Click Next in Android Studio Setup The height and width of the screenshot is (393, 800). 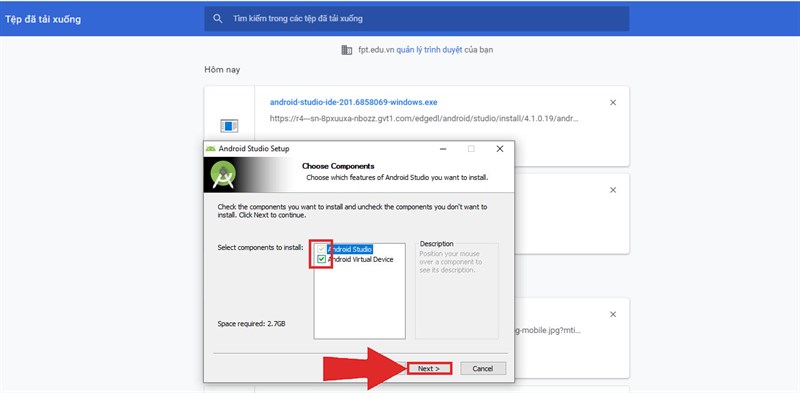429,369
